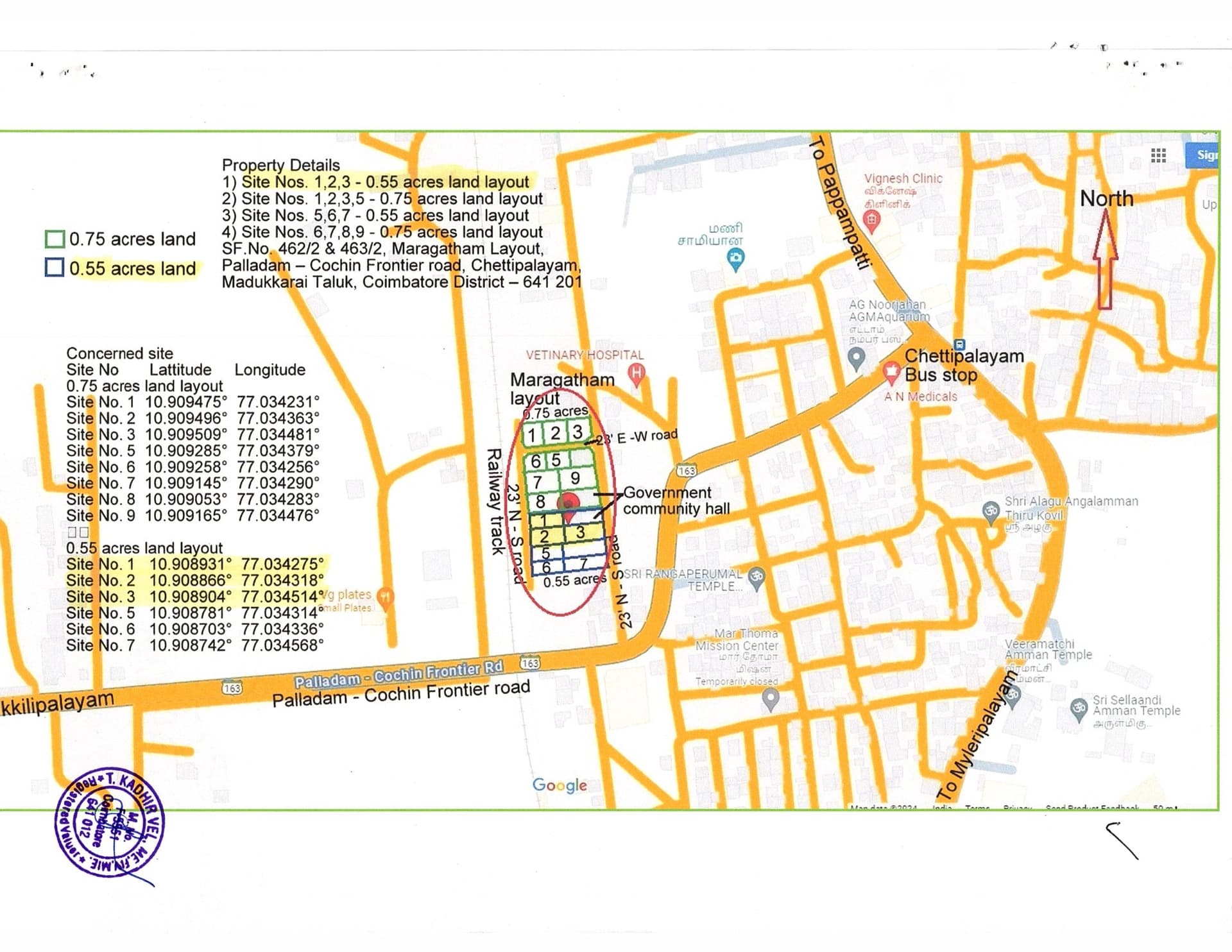1232x952 pixels.
Task: Click the small plates restaurant marker
Action: click(x=385, y=598)
